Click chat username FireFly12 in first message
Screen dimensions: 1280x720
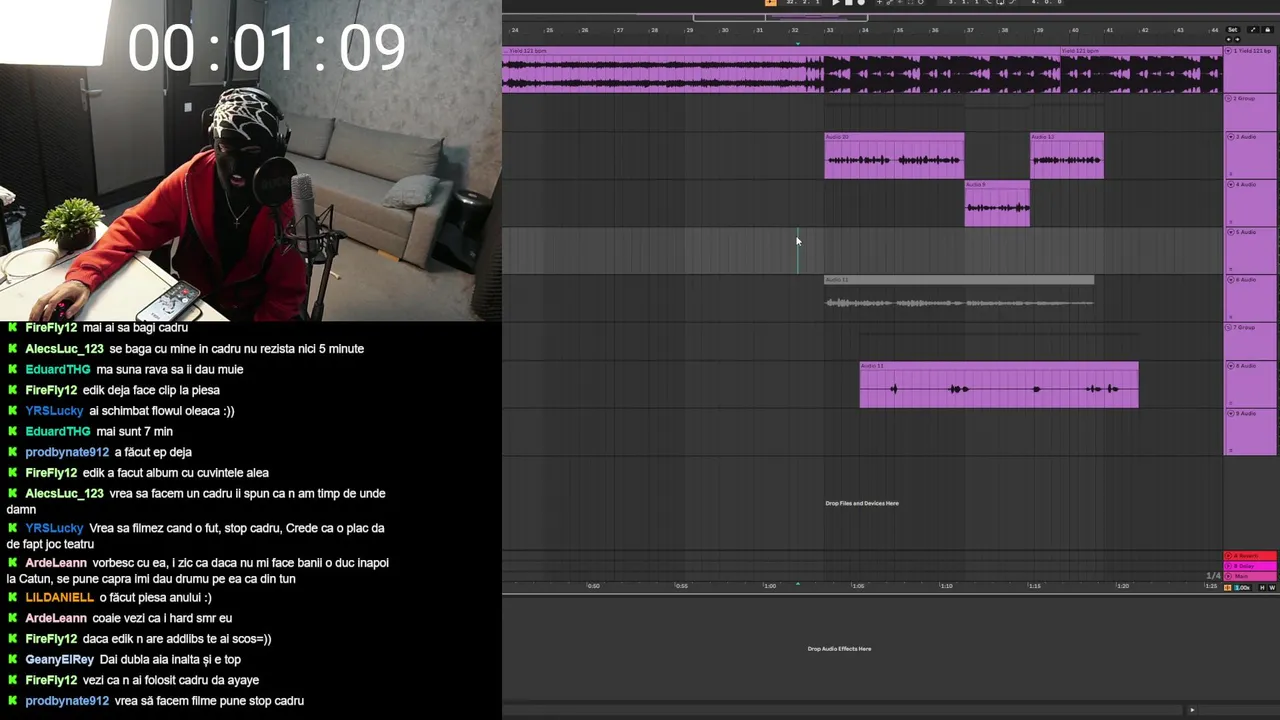pos(51,328)
